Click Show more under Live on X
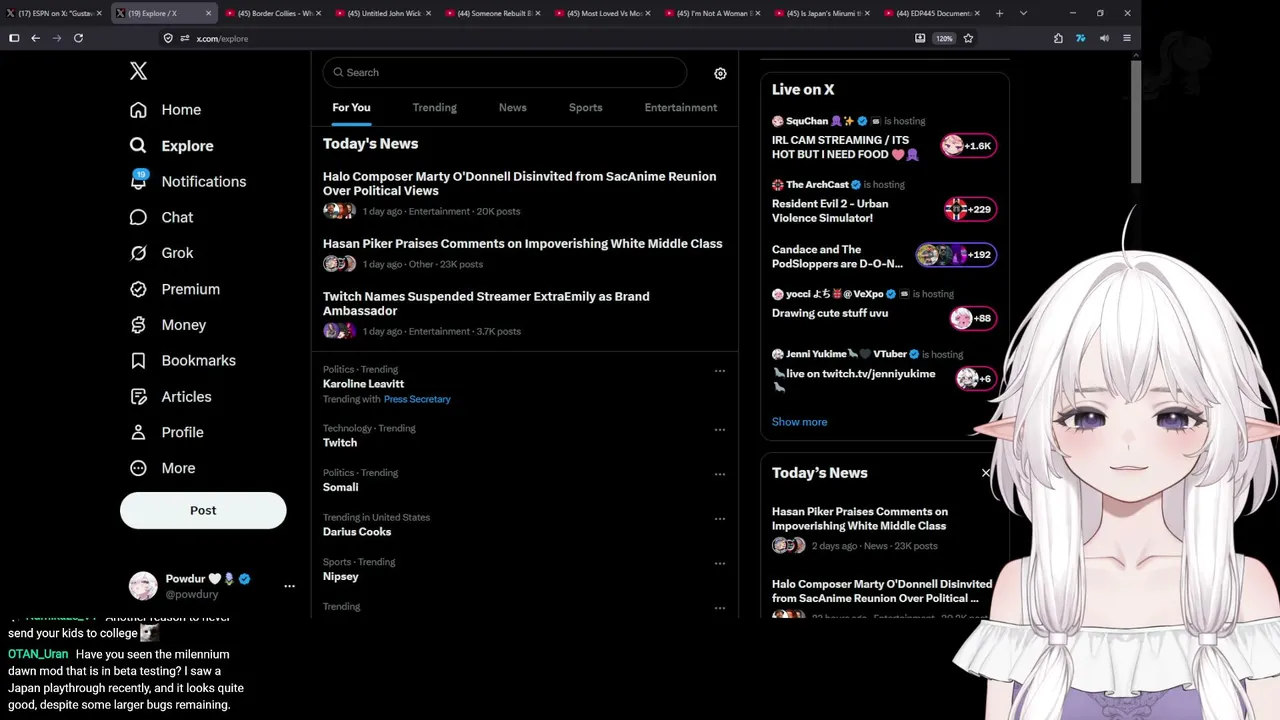 [799, 422]
